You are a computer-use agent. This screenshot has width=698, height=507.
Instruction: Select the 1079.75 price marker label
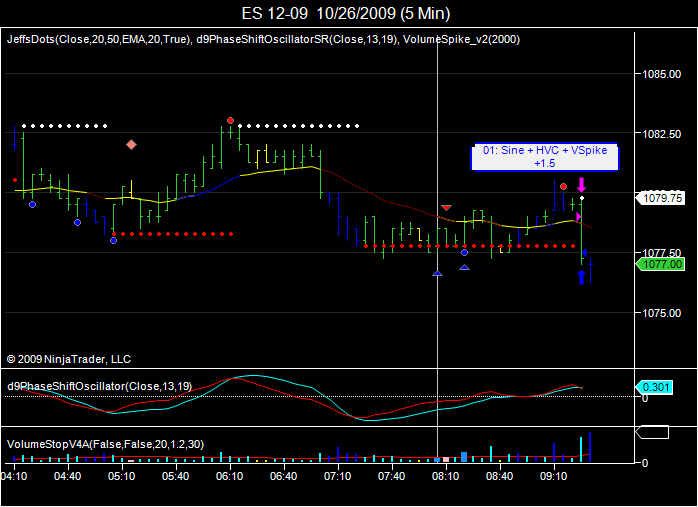click(660, 198)
